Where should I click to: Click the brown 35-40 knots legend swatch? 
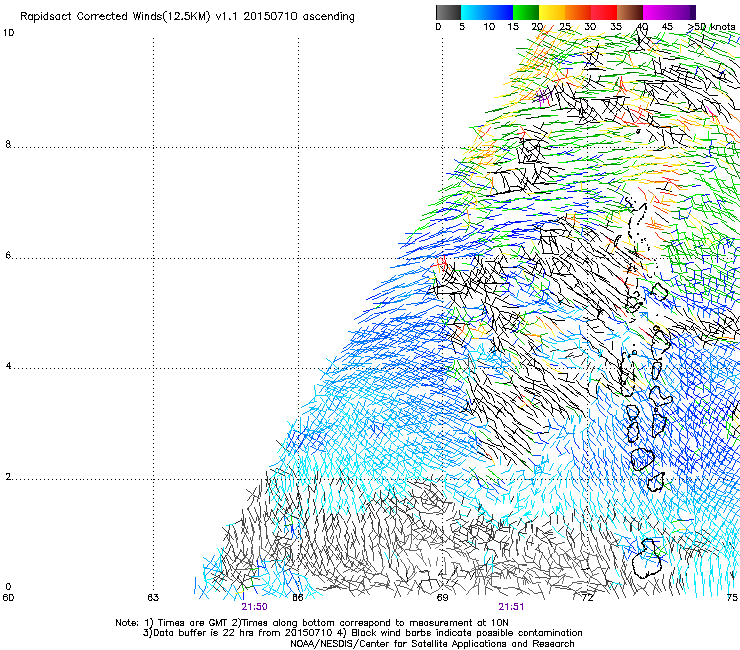tap(630, 12)
